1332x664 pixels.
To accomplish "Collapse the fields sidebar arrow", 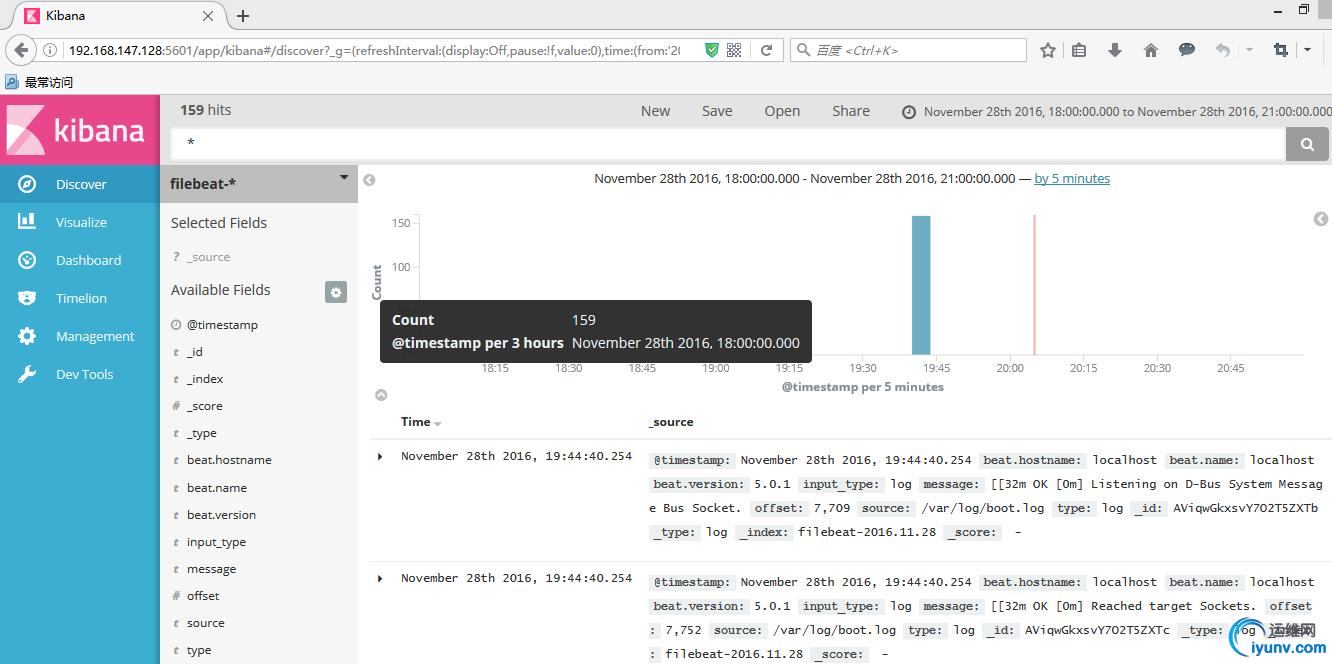I will point(369,180).
